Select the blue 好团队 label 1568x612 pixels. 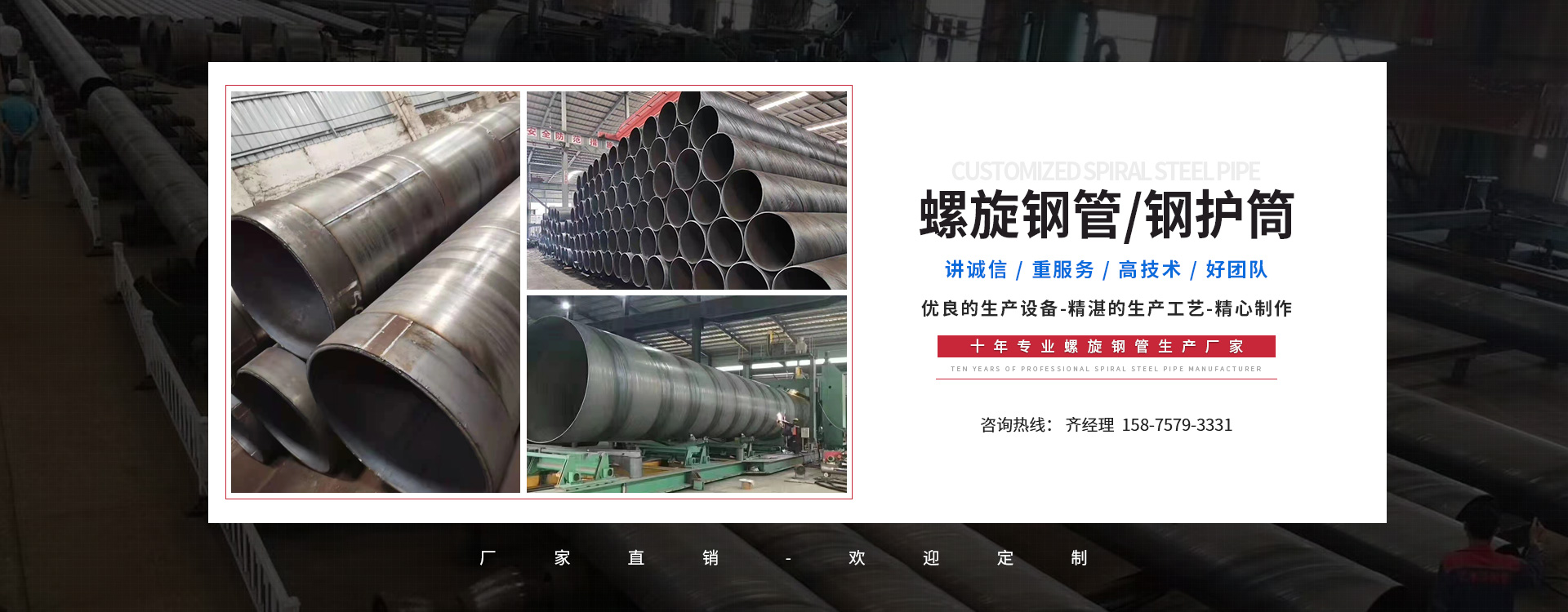tap(1236, 270)
